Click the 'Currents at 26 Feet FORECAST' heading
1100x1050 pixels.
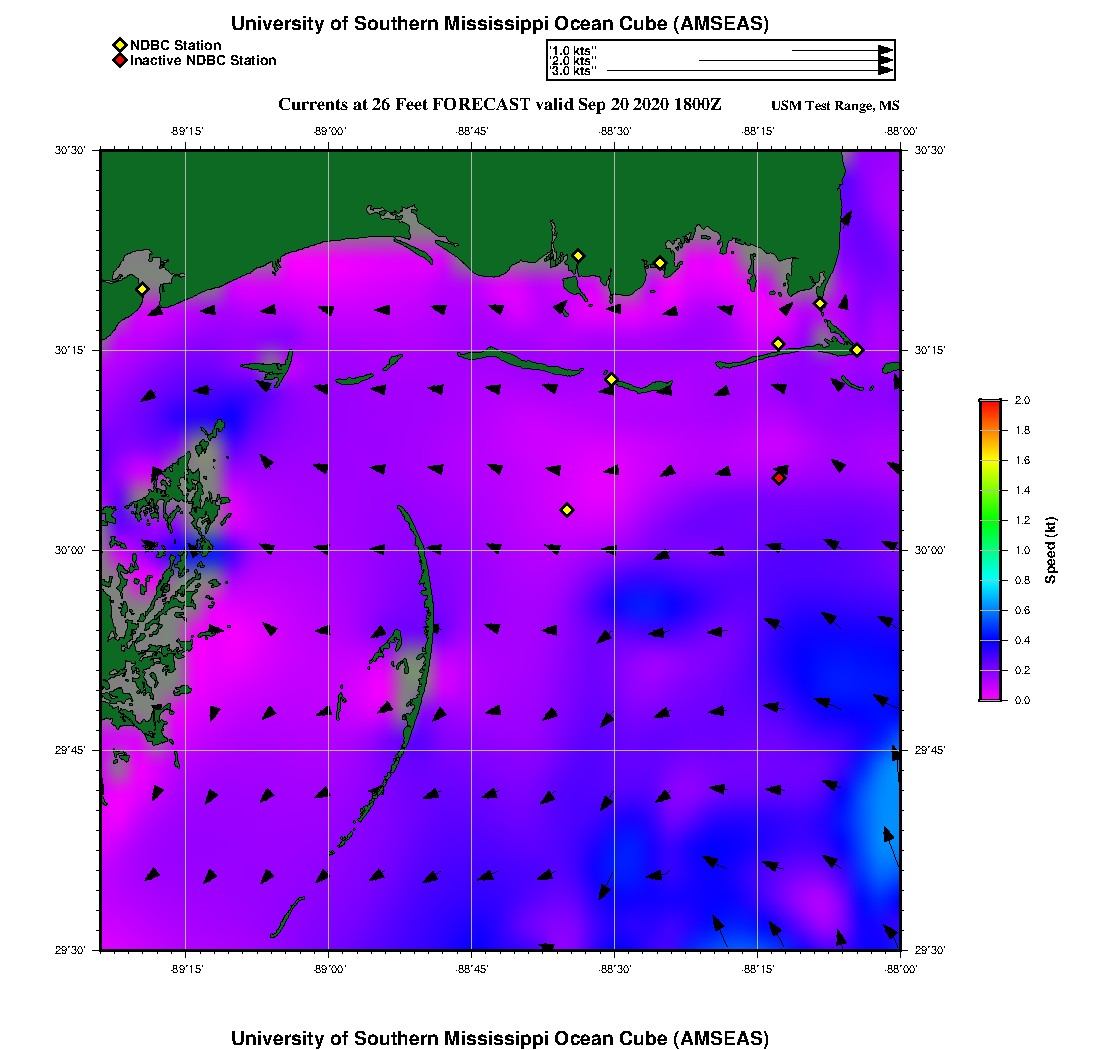point(404,105)
